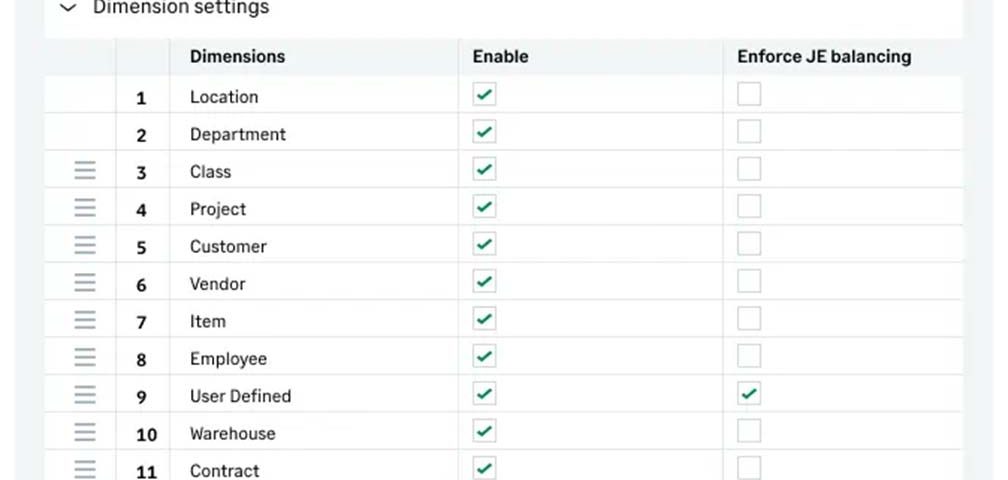Click the reorder handle beside Customer
Viewport: 1008px width, 480px height.
click(x=85, y=245)
